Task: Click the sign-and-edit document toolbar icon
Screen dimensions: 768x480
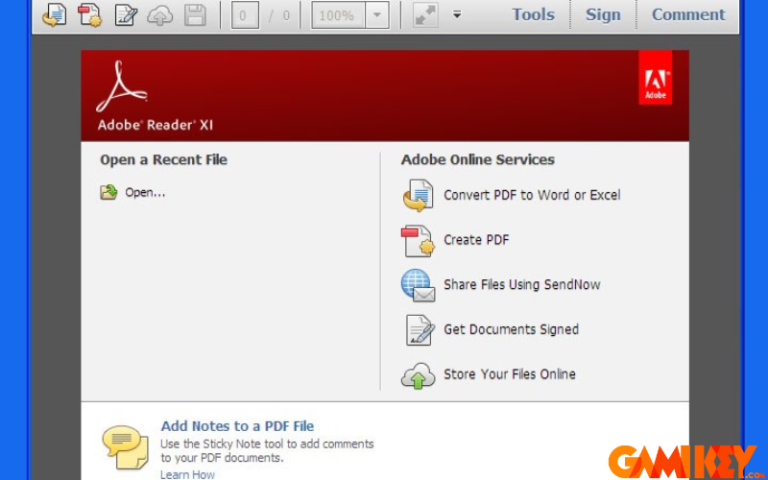Action: pos(126,15)
